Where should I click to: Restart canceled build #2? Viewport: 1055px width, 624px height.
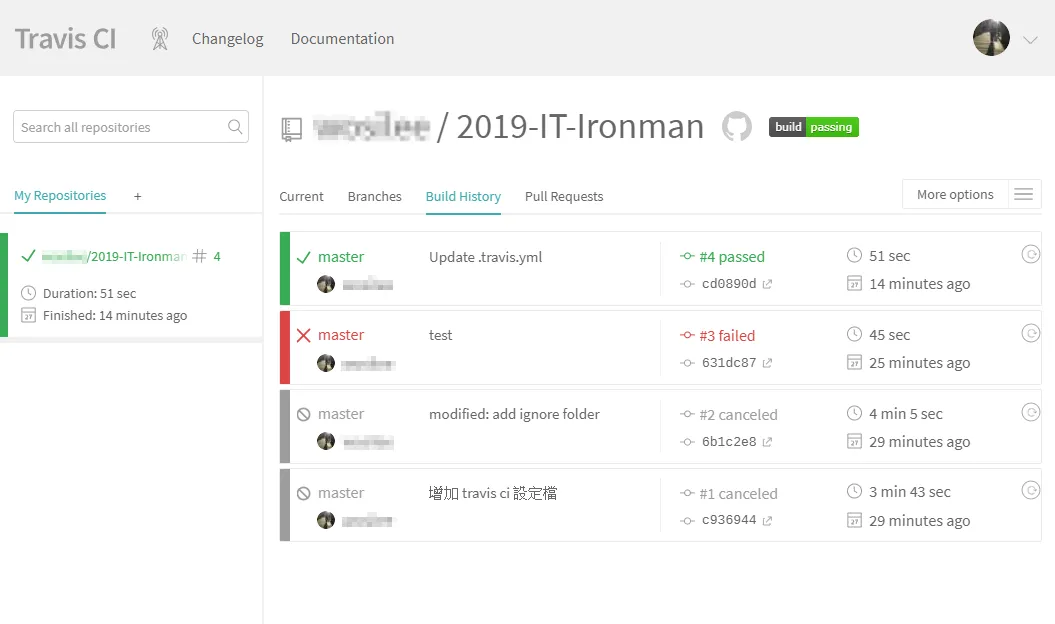pyautogui.click(x=1030, y=412)
